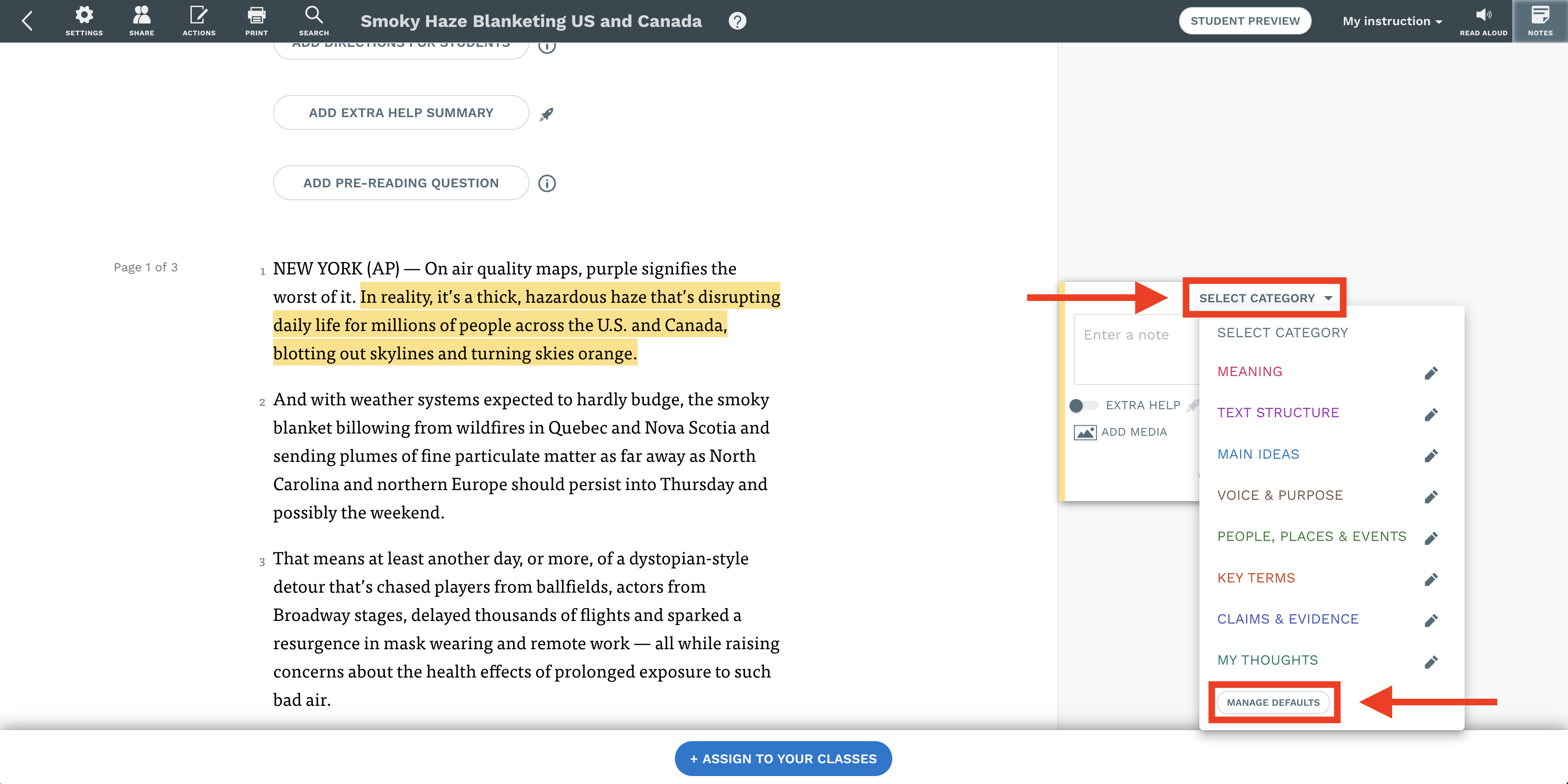This screenshot has width=1568, height=784.
Task: Click Student Preview button
Action: (1245, 21)
